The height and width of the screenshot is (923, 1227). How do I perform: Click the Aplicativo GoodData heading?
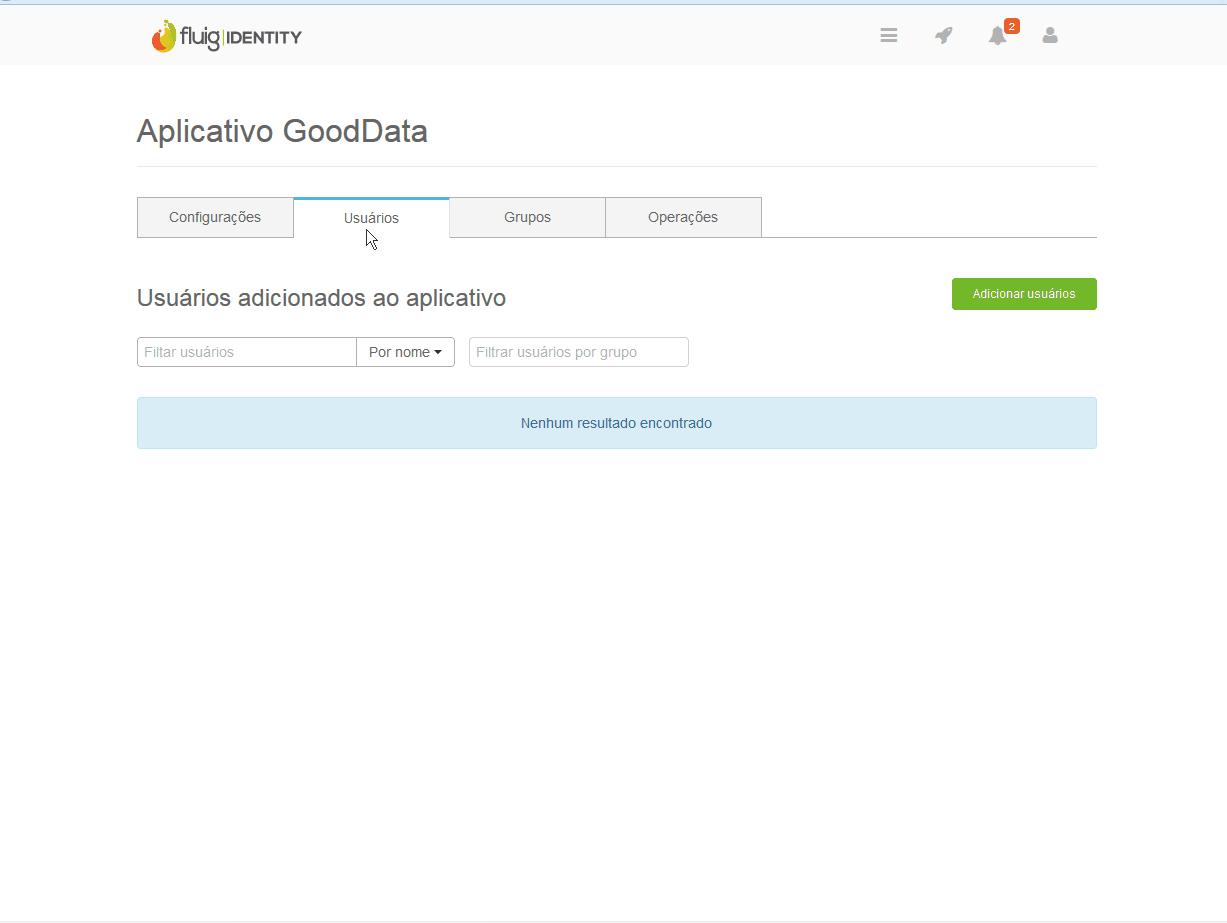(282, 131)
